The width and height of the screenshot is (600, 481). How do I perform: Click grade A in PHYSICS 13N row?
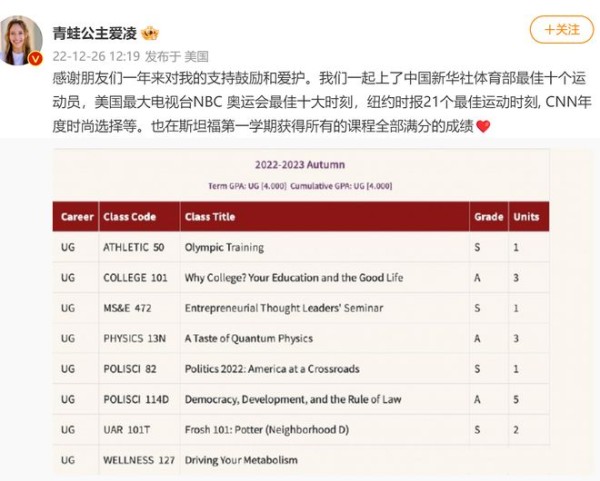[x=477, y=339]
